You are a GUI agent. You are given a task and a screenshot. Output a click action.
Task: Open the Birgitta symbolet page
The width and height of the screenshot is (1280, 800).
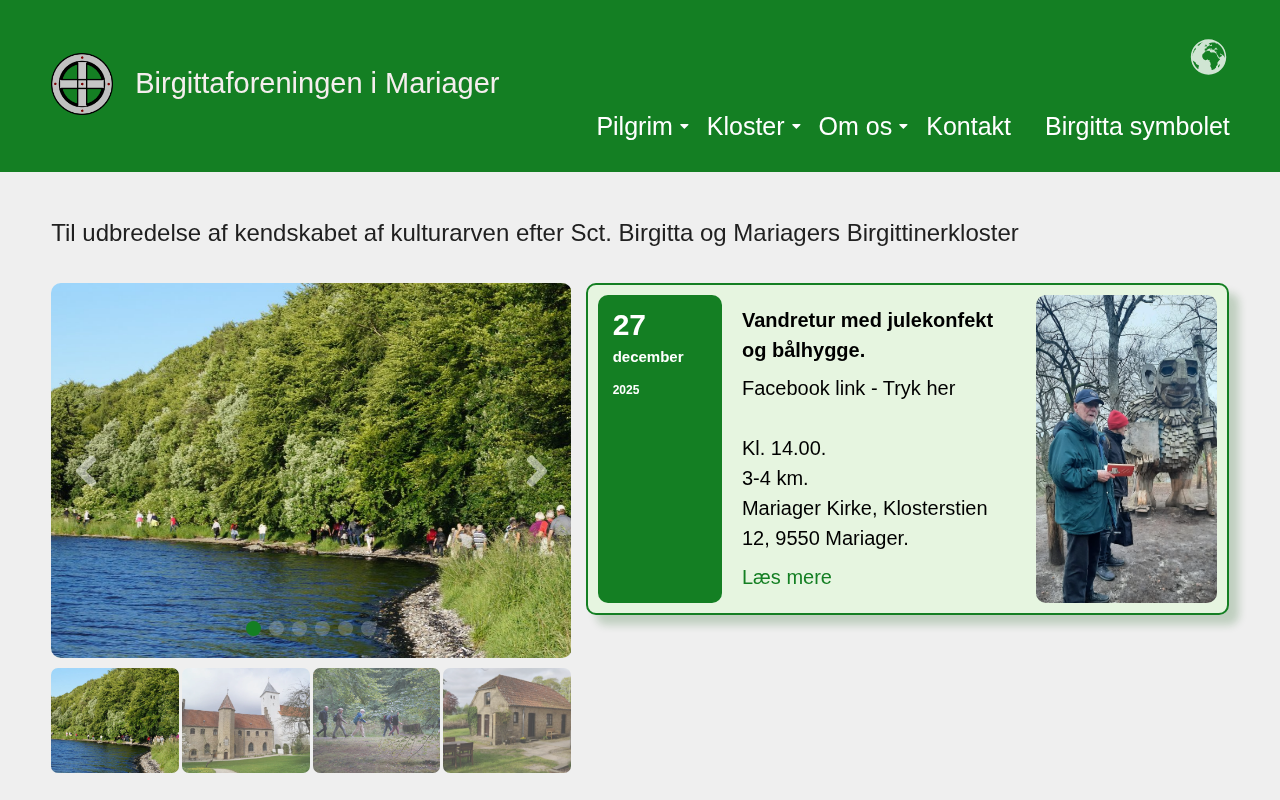pyautogui.click(x=1137, y=127)
